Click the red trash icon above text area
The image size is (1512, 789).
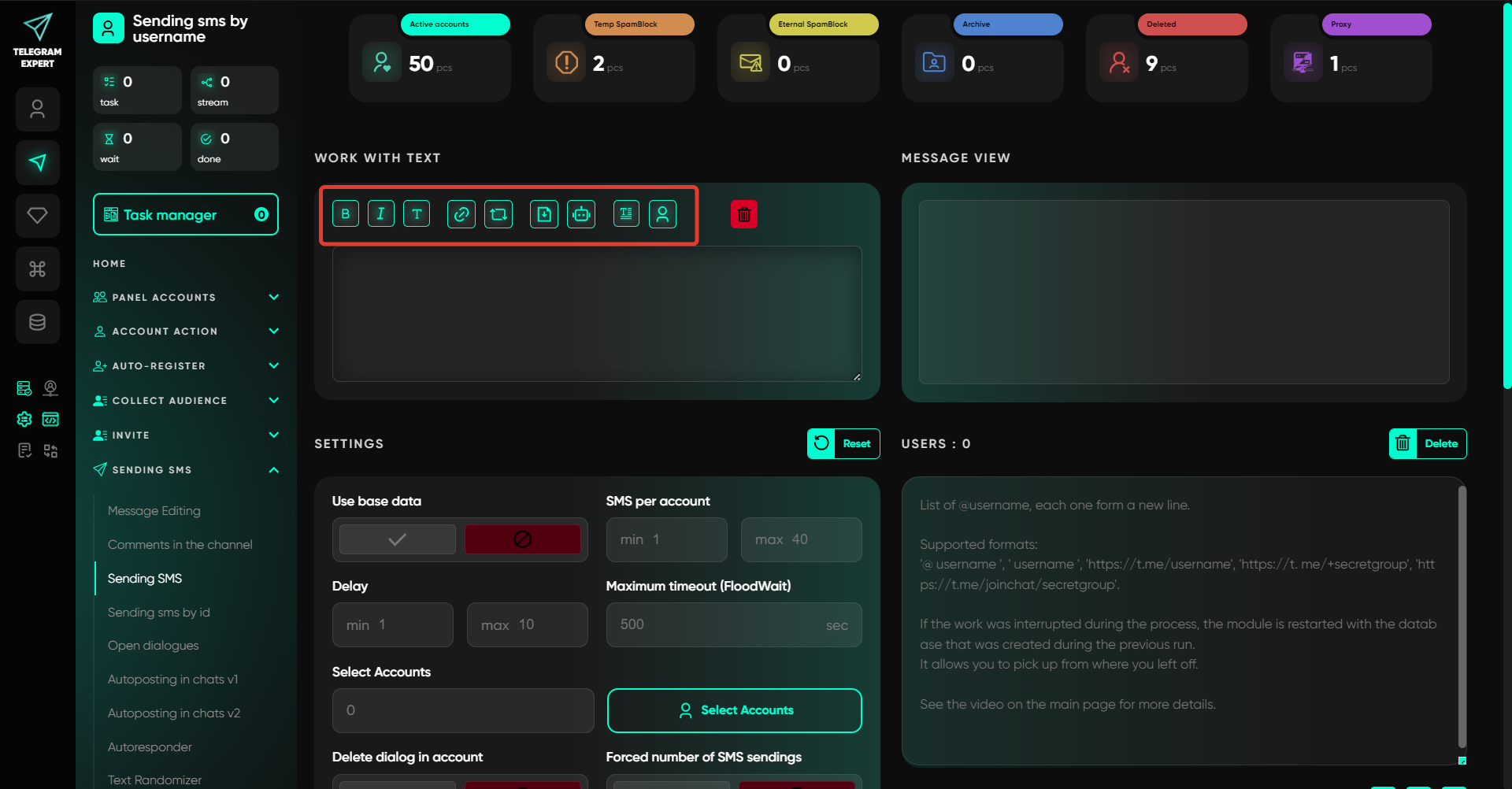coord(743,214)
